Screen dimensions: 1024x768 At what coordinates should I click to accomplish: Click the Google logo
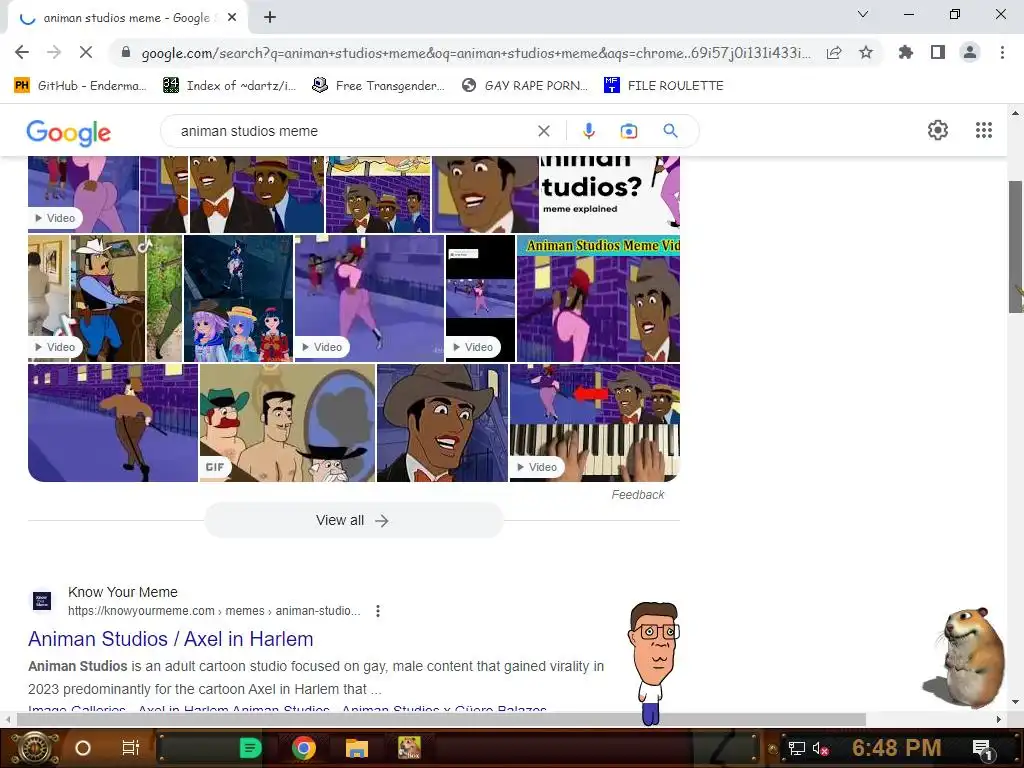(x=69, y=133)
